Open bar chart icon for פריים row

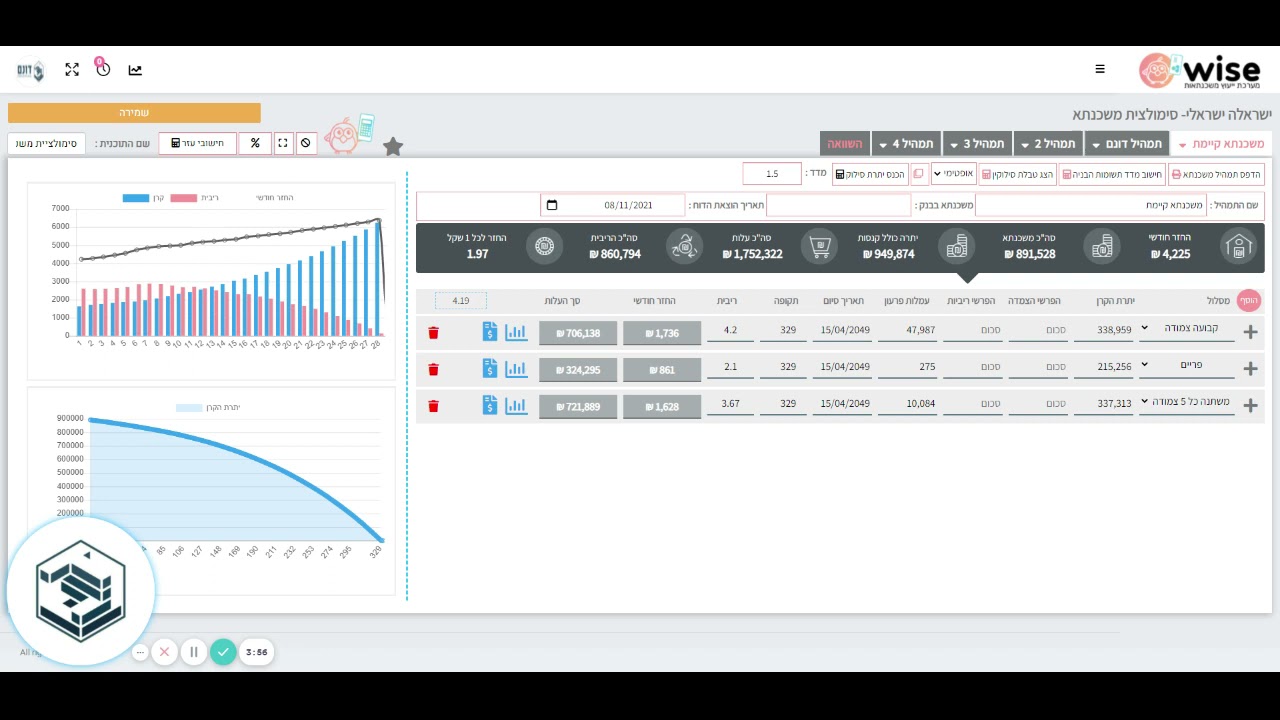coord(516,368)
